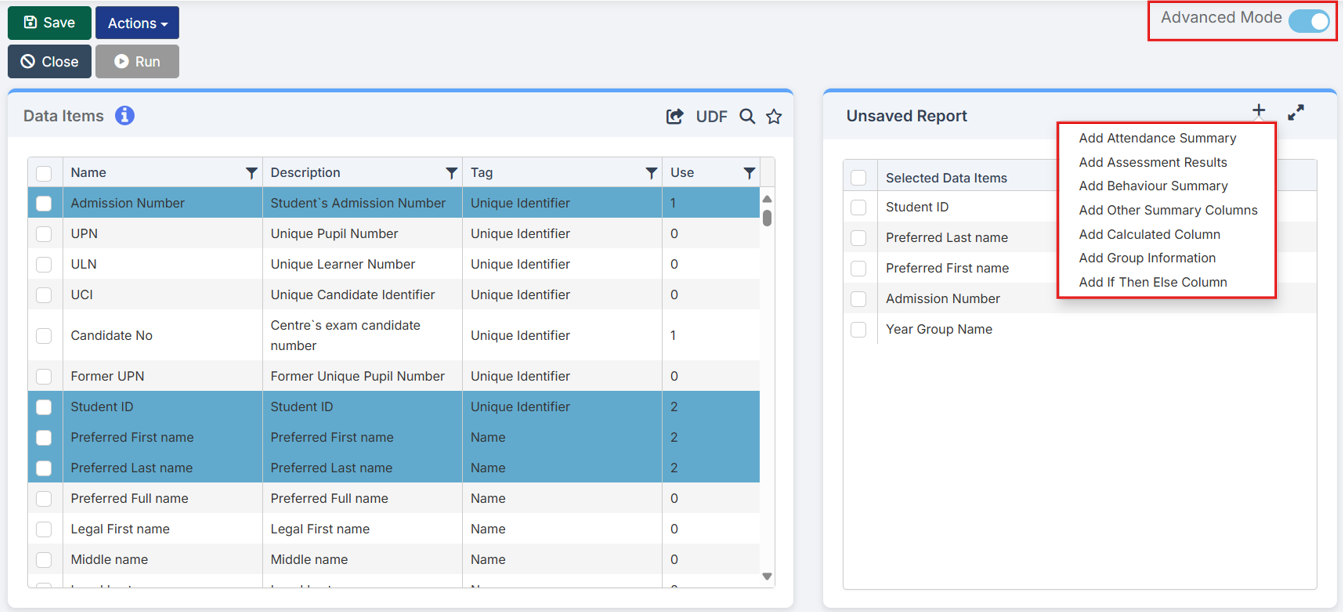
Task: Tick the Year Group Name checkbox in report
Action: (858, 329)
